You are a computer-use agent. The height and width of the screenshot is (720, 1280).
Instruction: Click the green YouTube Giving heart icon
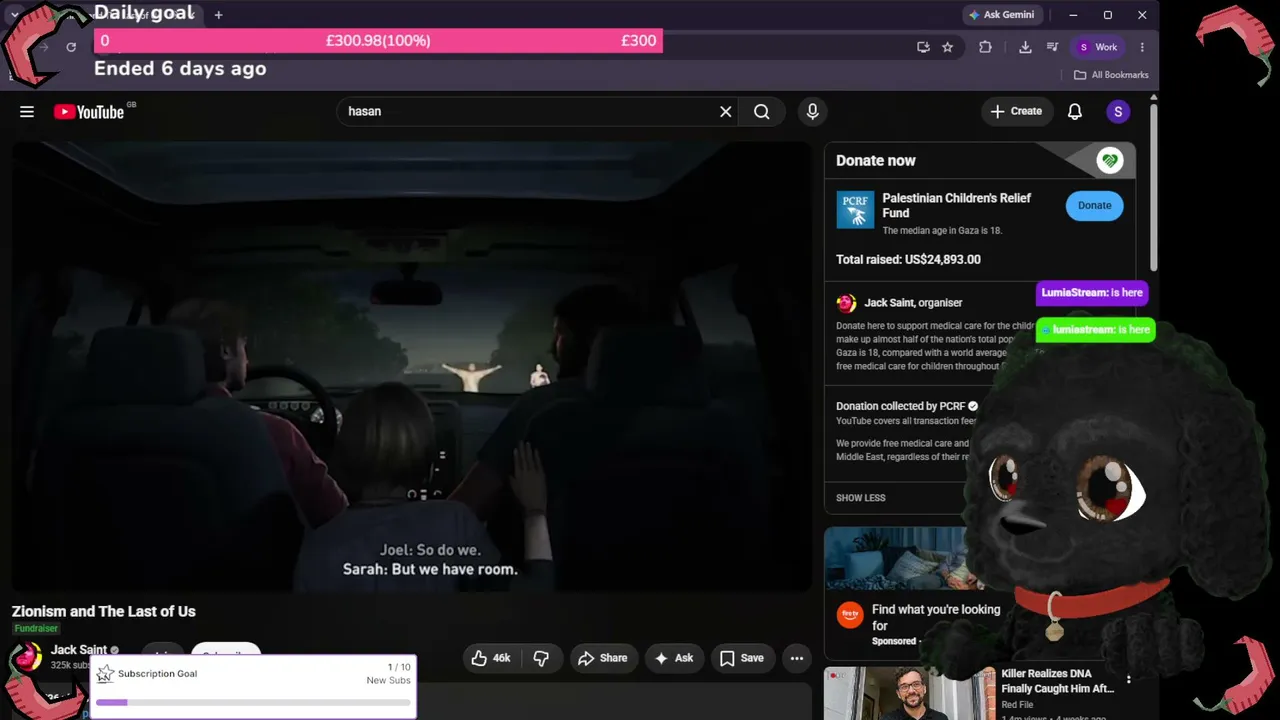[1109, 160]
